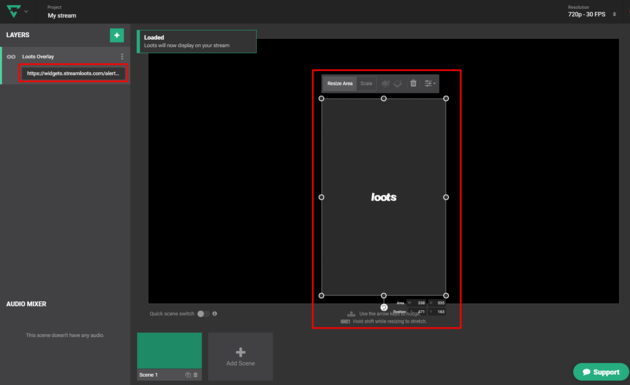The image size is (630, 385).
Task: Click the Area width field
Action: tap(416, 303)
